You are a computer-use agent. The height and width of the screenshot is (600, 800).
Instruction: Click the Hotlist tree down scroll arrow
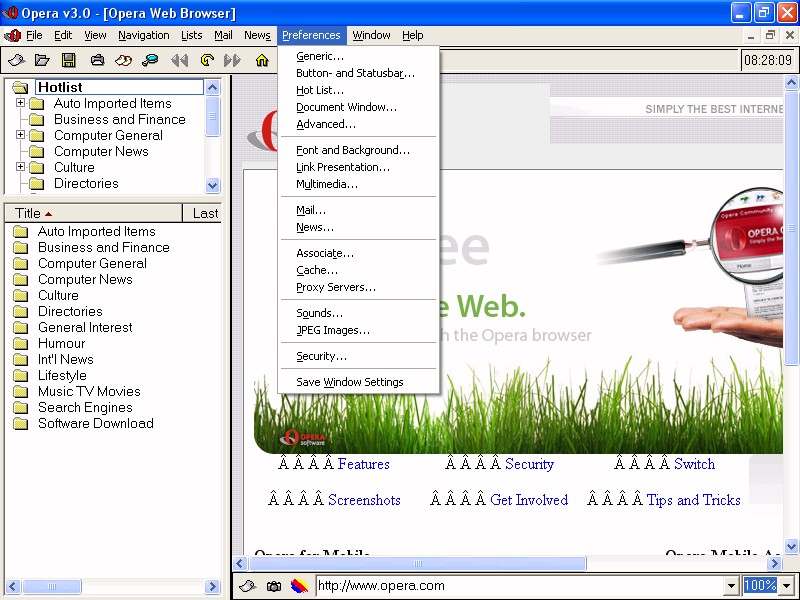pos(213,185)
